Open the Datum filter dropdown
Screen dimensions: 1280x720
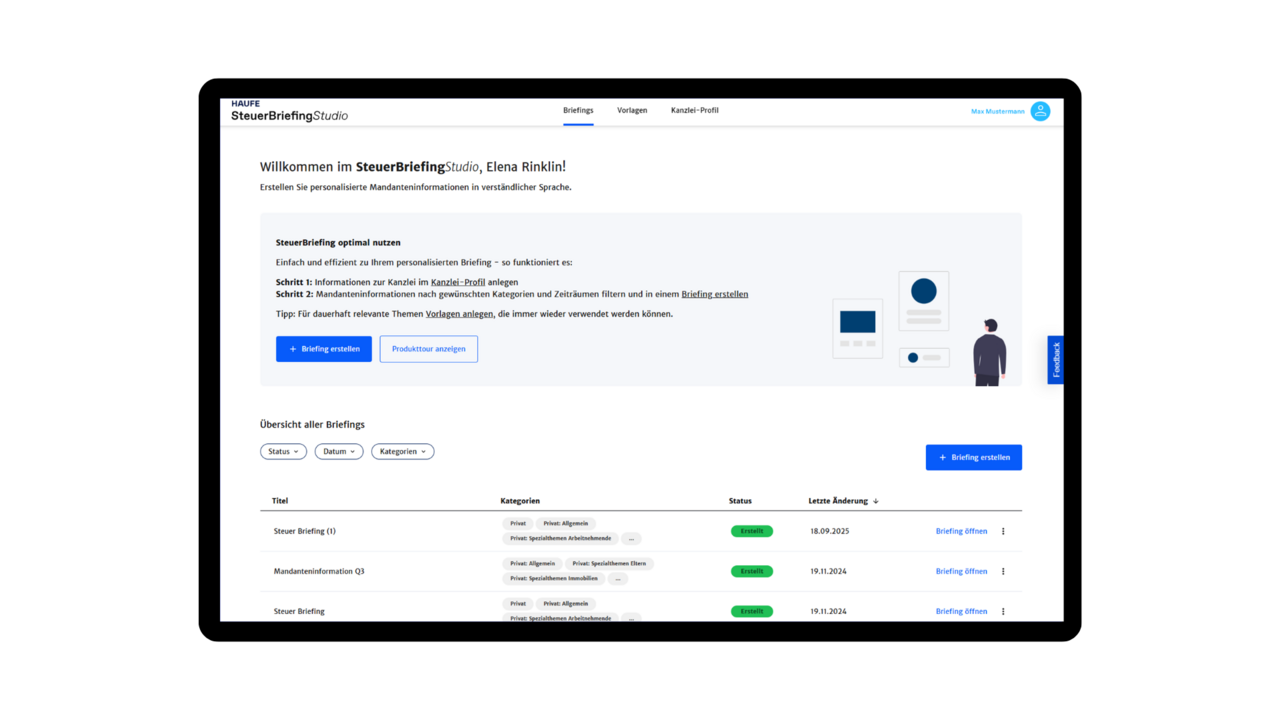(x=339, y=451)
